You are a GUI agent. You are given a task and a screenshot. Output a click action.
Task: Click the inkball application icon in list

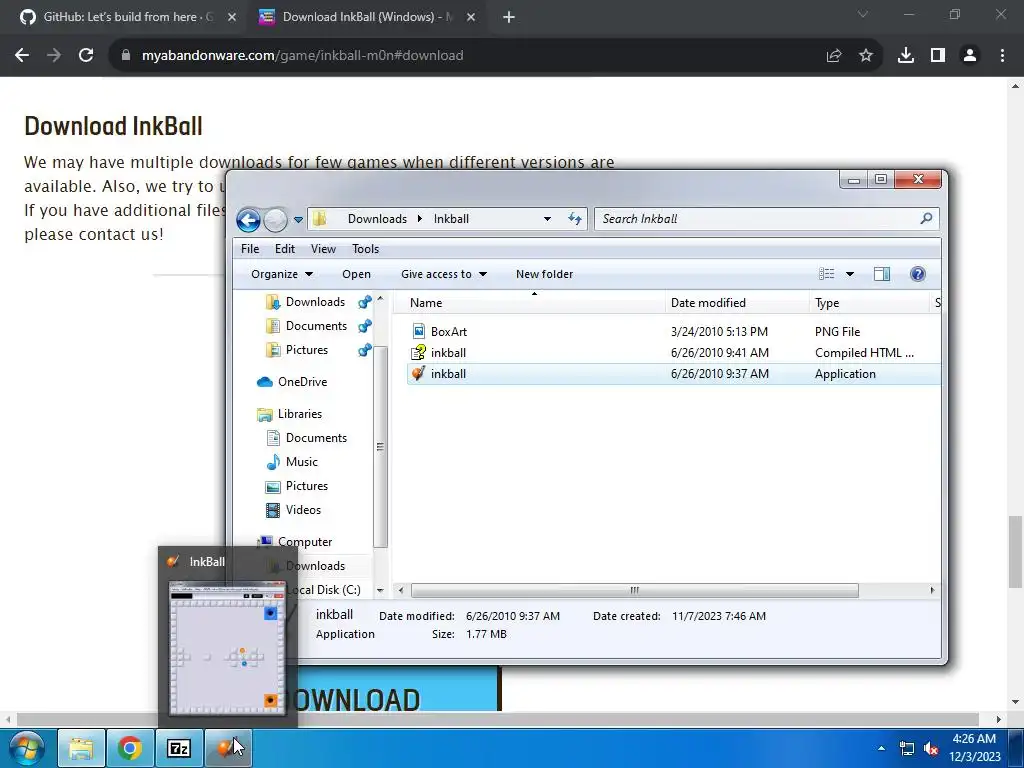coord(418,374)
